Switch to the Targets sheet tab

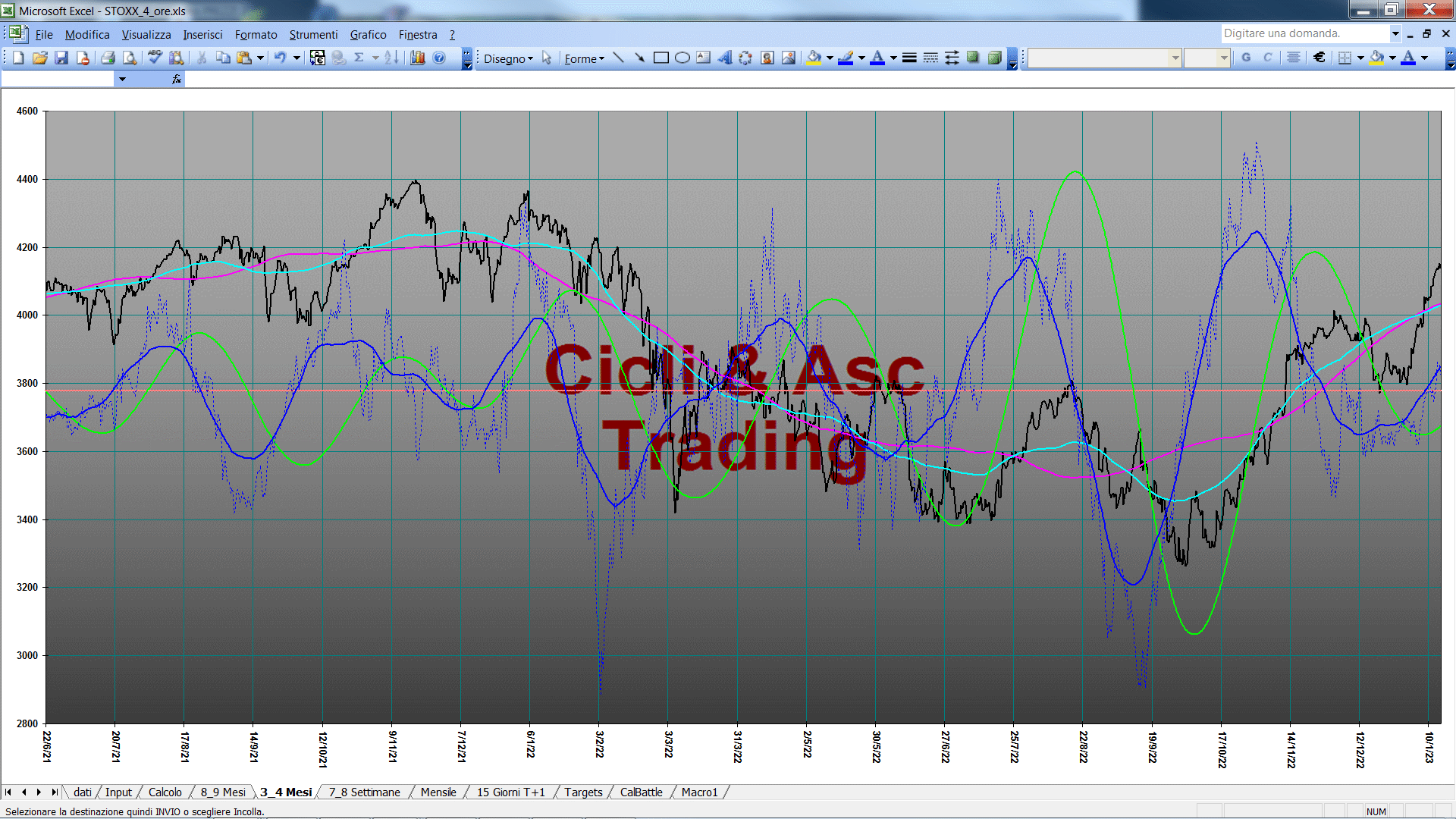tap(583, 792)
